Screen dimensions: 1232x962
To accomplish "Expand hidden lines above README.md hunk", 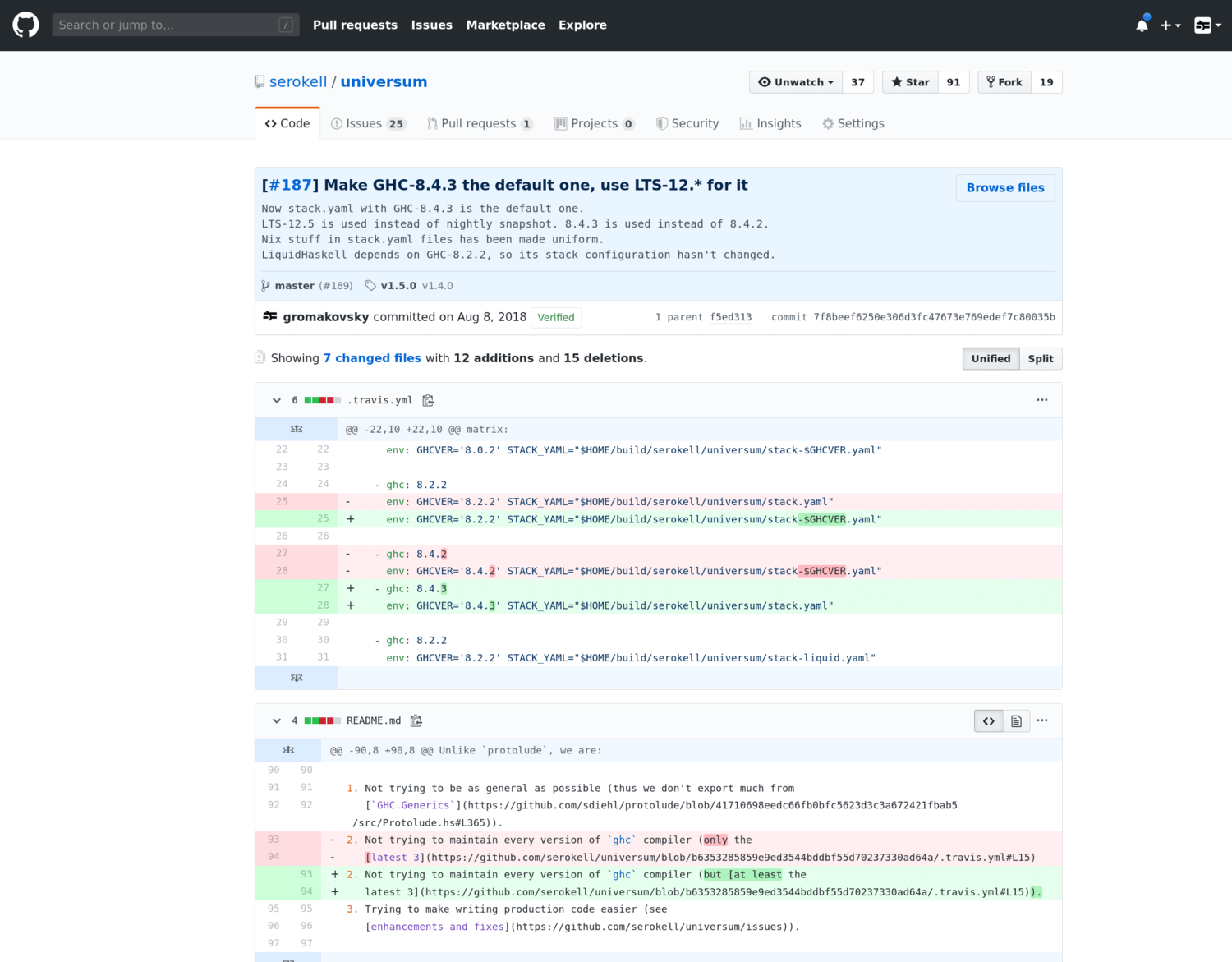I will pos(288,750).
